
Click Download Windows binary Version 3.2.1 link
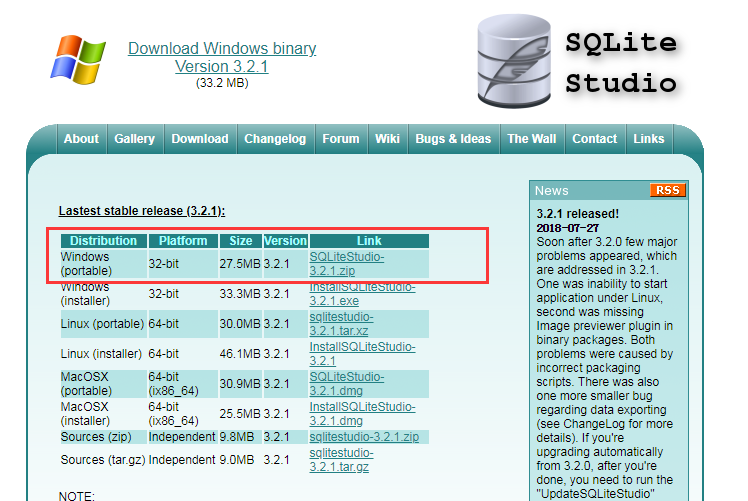222,57
